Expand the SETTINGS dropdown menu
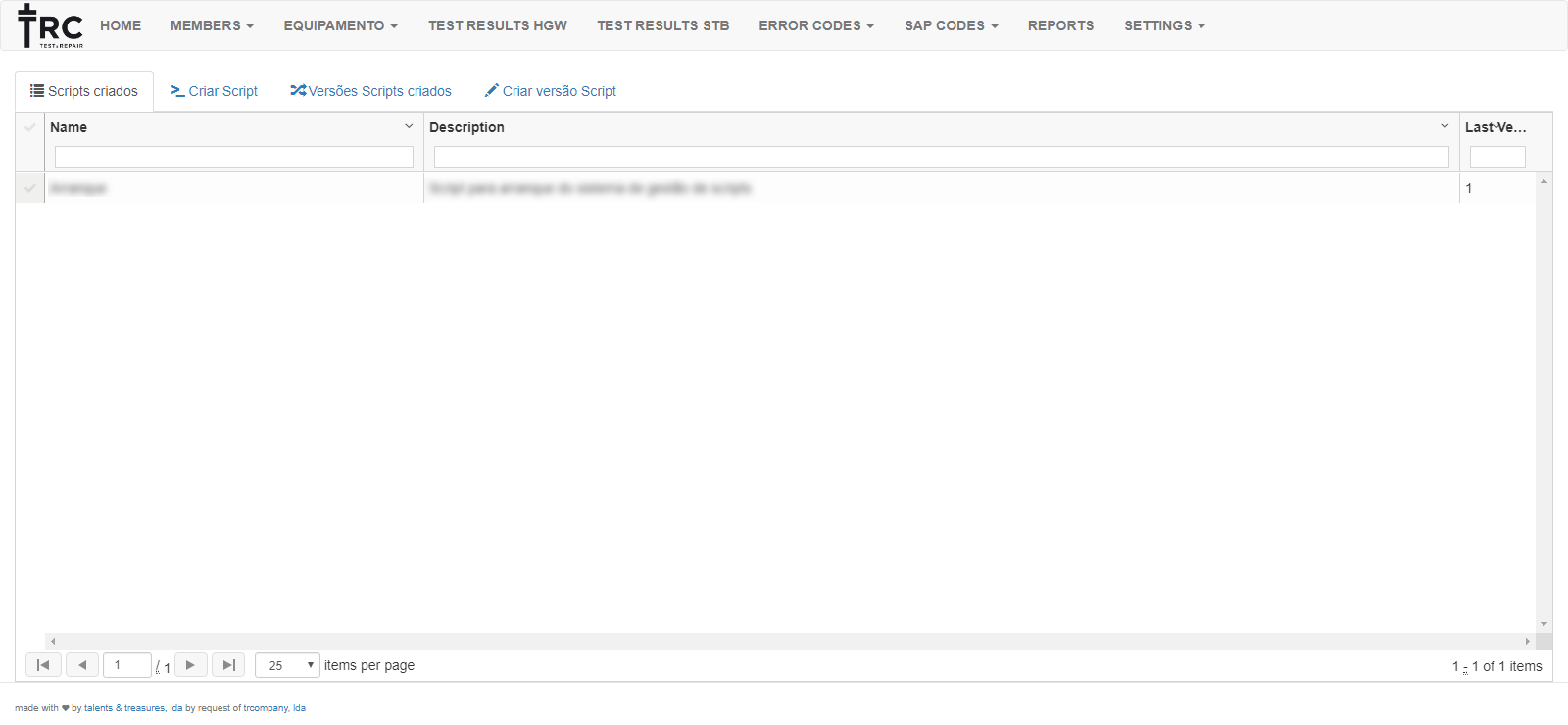1568x725 pixels. (1164, 25)
